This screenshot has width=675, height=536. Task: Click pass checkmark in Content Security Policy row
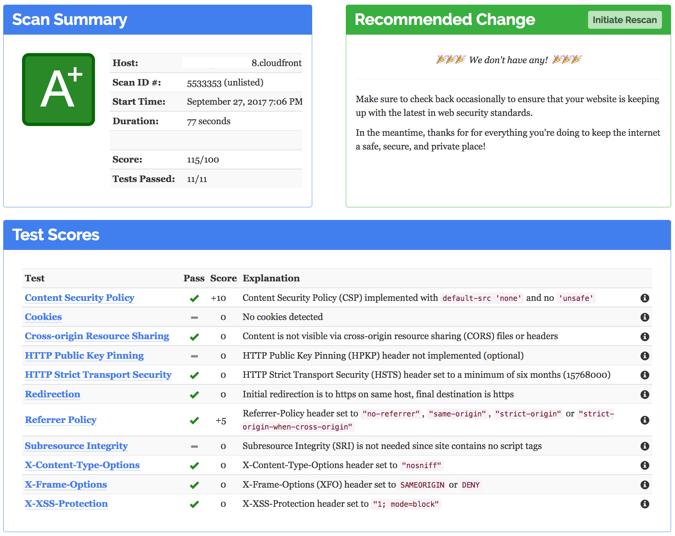pos(194,298)
